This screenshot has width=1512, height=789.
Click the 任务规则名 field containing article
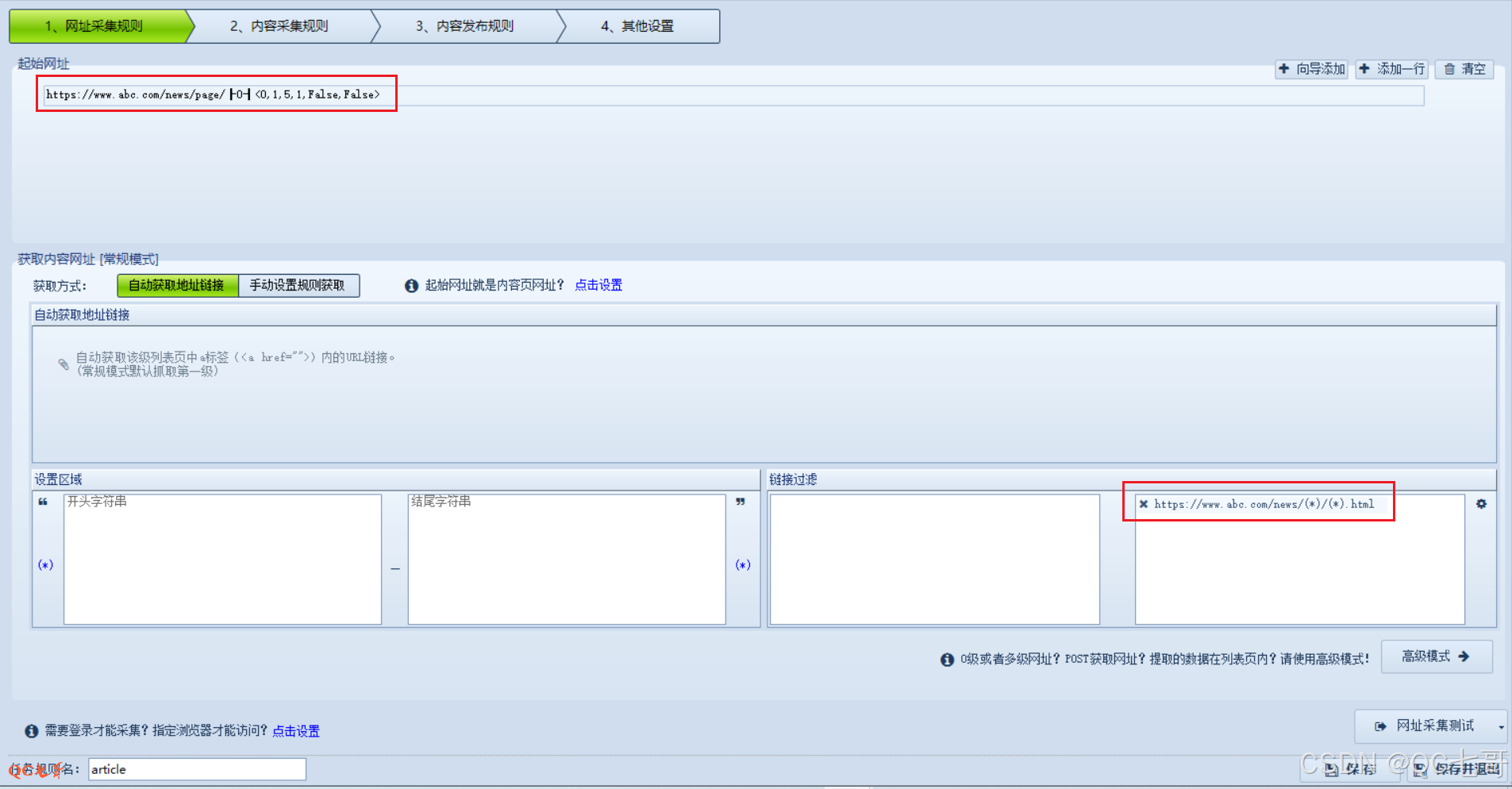click(196, 769)
